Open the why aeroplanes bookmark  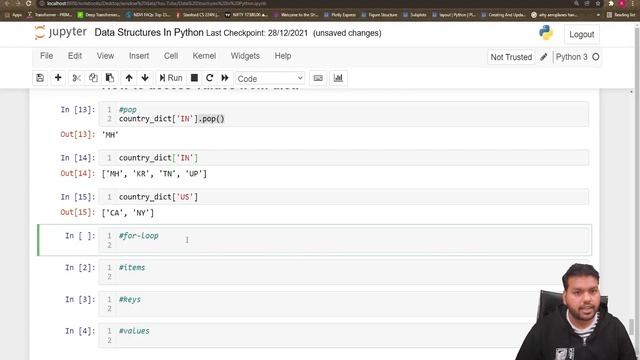(555, 15)
